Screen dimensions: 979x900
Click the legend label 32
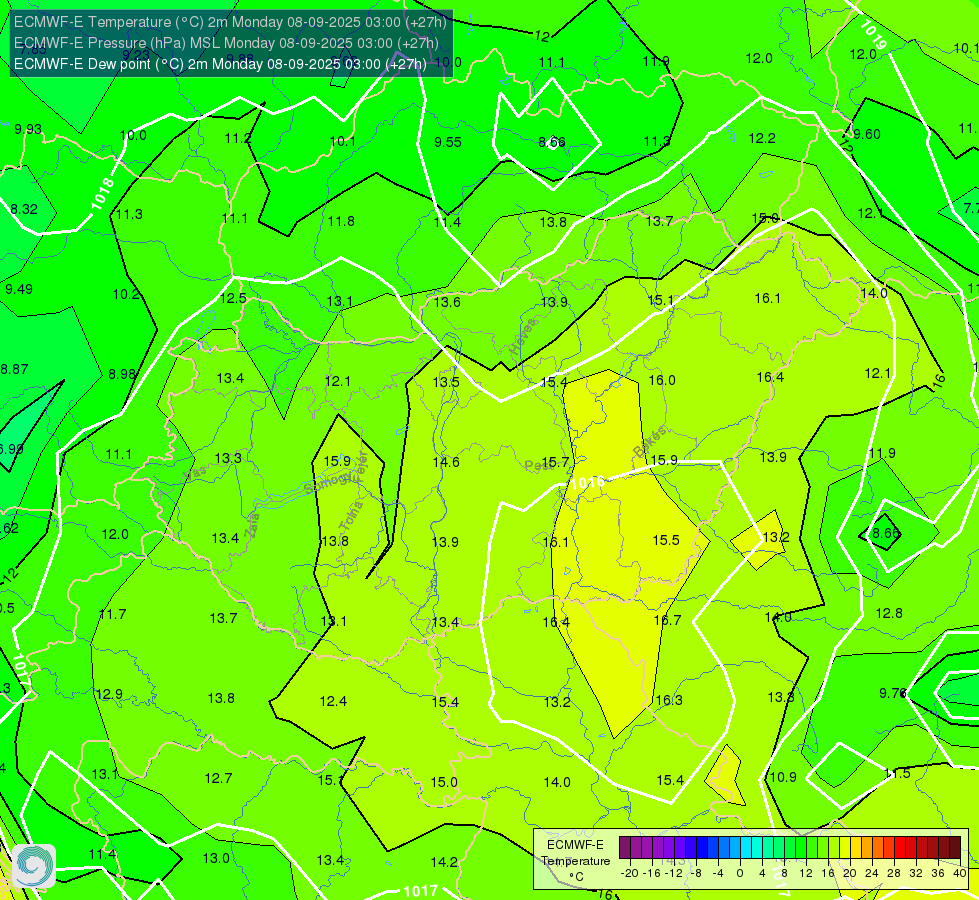click(915, 873)
